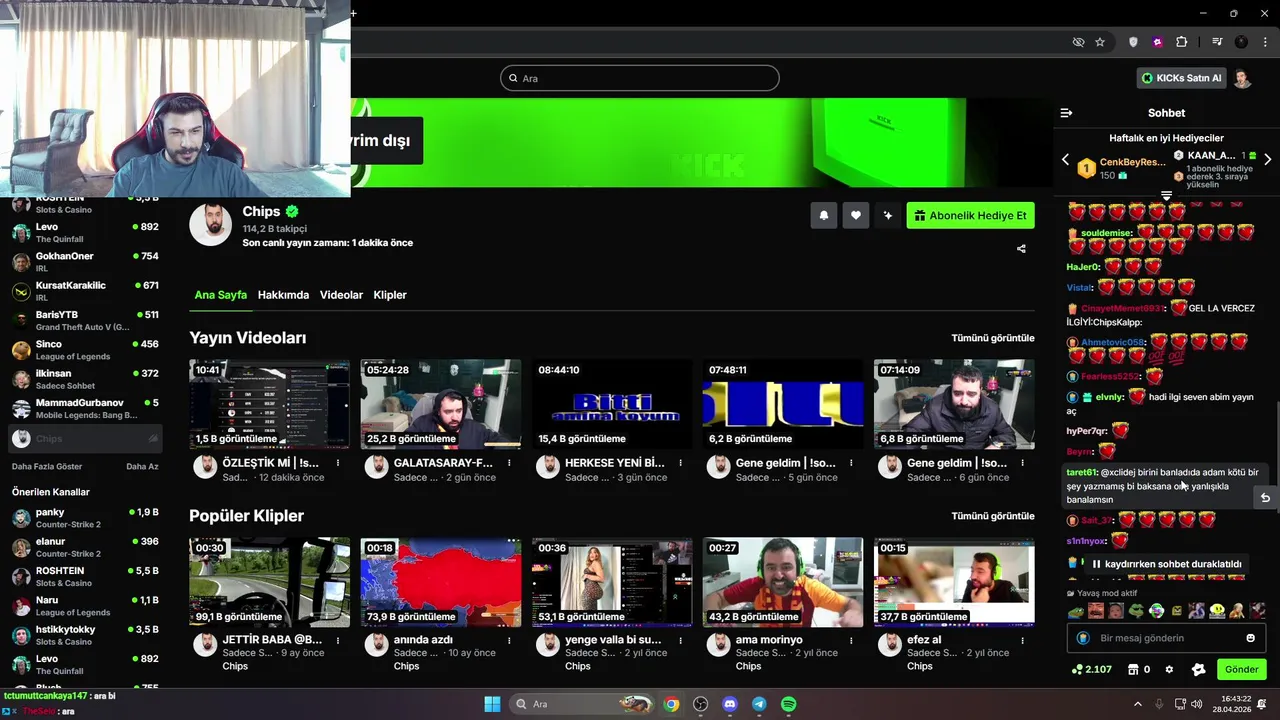Open Levo The Quinfall channel with 892 viewers
Viewport: 1280px width, 720px height.
pos(85,232)
